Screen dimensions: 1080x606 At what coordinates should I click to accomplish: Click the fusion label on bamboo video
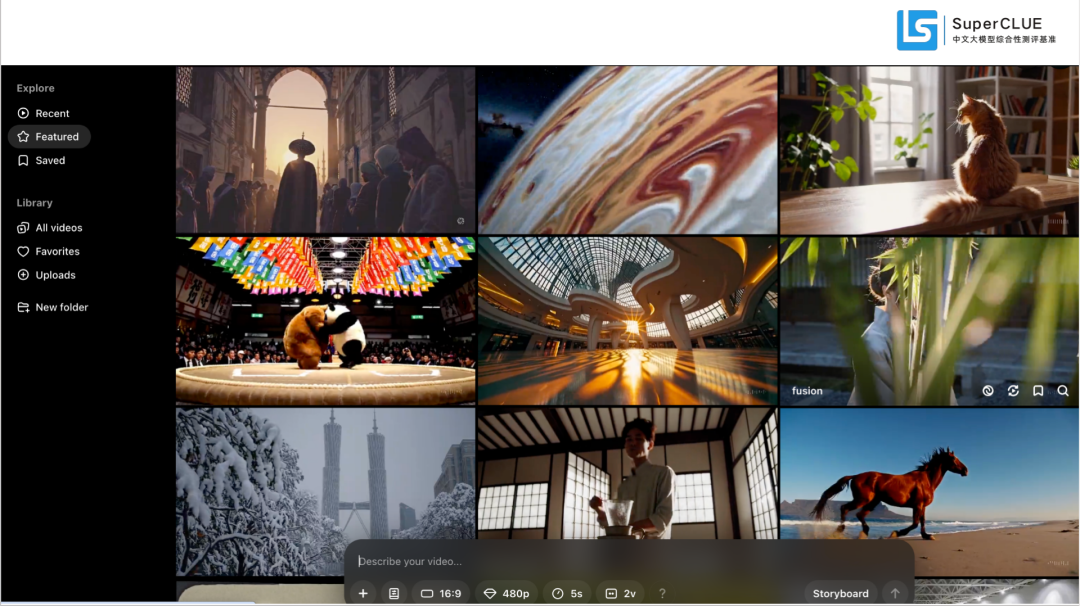[807, 390]
